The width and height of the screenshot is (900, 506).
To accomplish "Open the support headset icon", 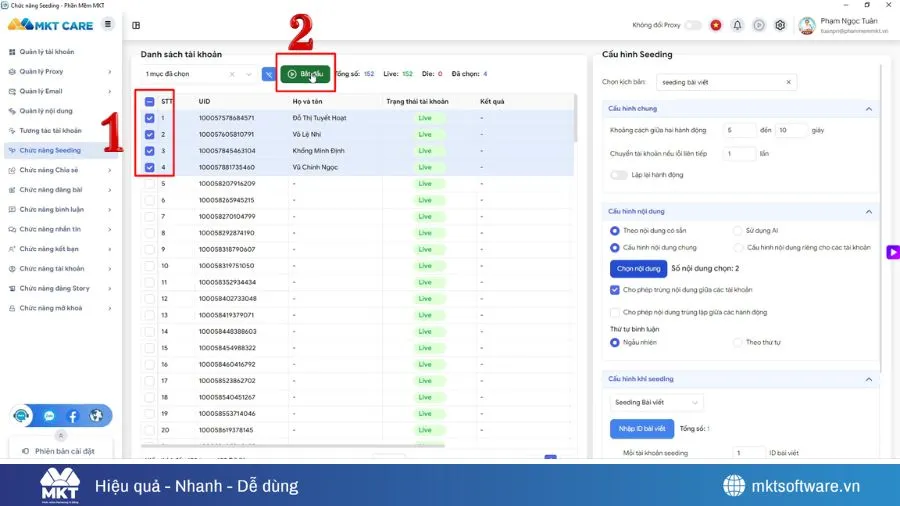I will [x=21, y=415].
